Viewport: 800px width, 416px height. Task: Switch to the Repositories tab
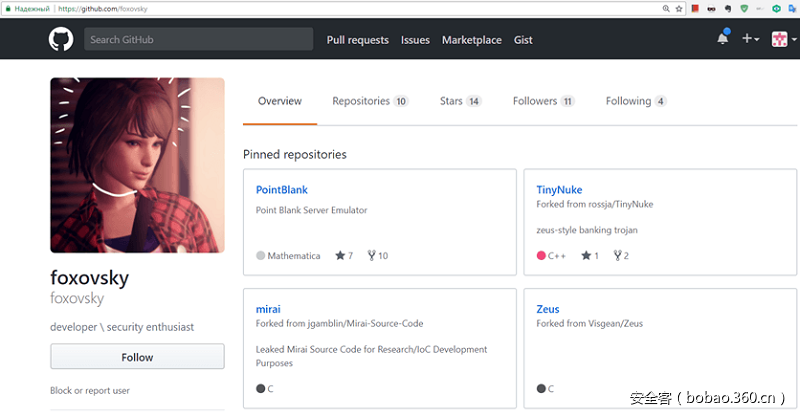(x=370, y=101)
